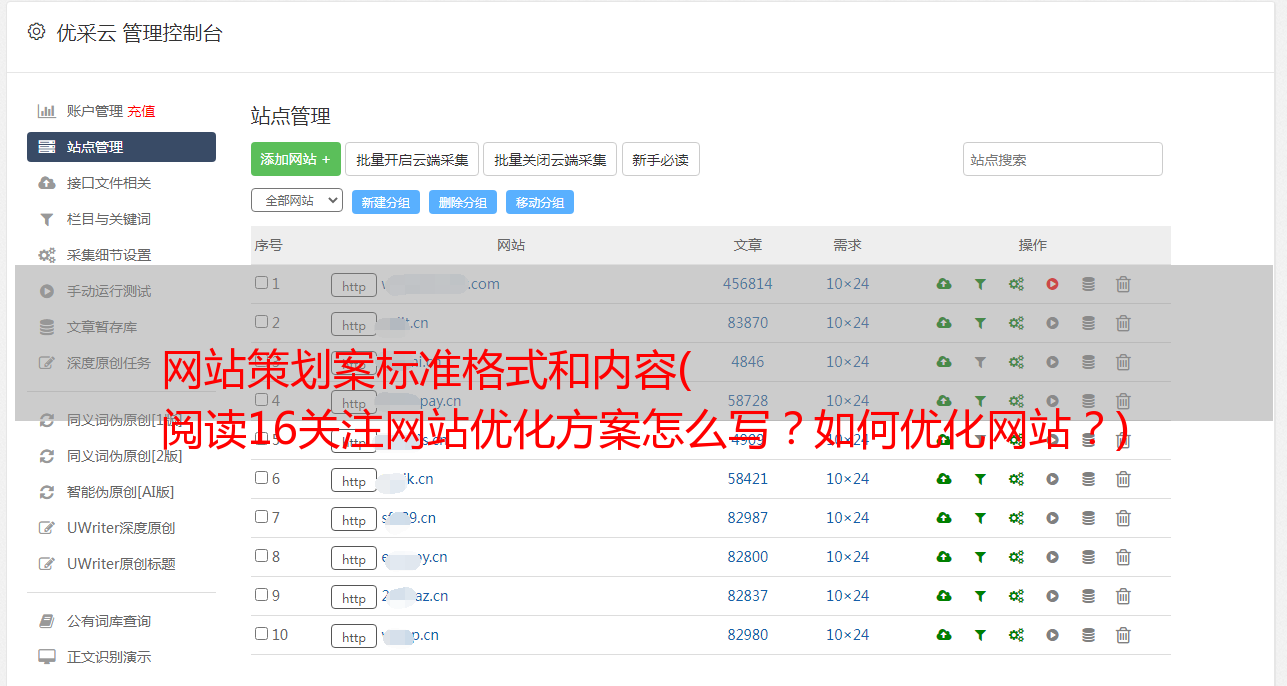The width and height of the screenshot is (1287, 686).
Task: Open the http protocol selector in row 6
Action: pyautogui.click(x=354, y=481)
